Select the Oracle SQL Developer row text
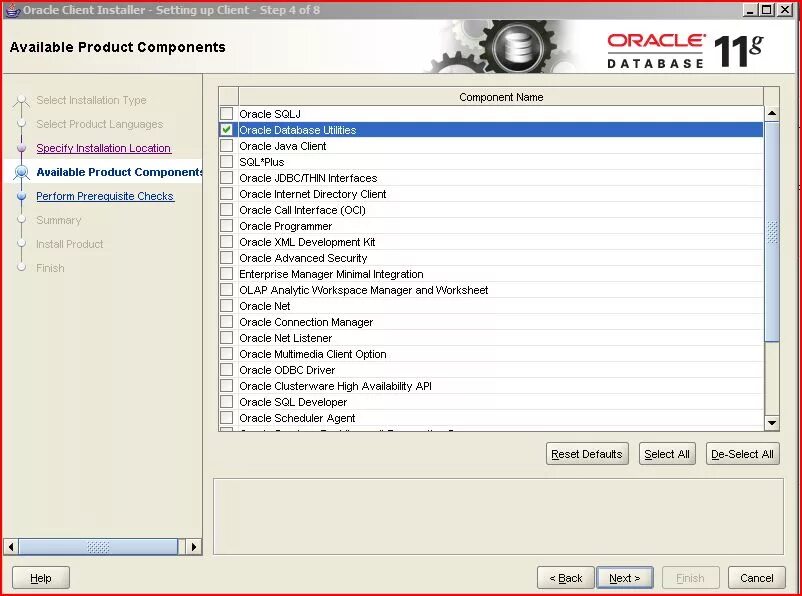802x596 pixels. coord(293,402)
